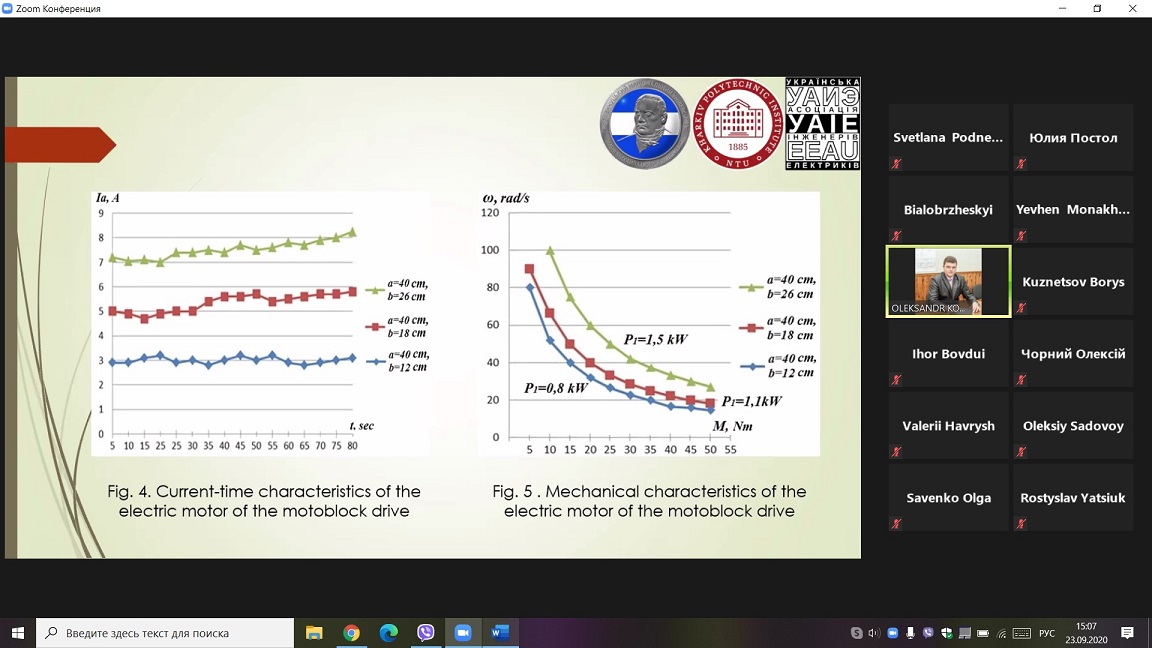The image size is (1152, 648).
Task: Switch to Zoom taskbar button
Action: (x=463, y=633)
